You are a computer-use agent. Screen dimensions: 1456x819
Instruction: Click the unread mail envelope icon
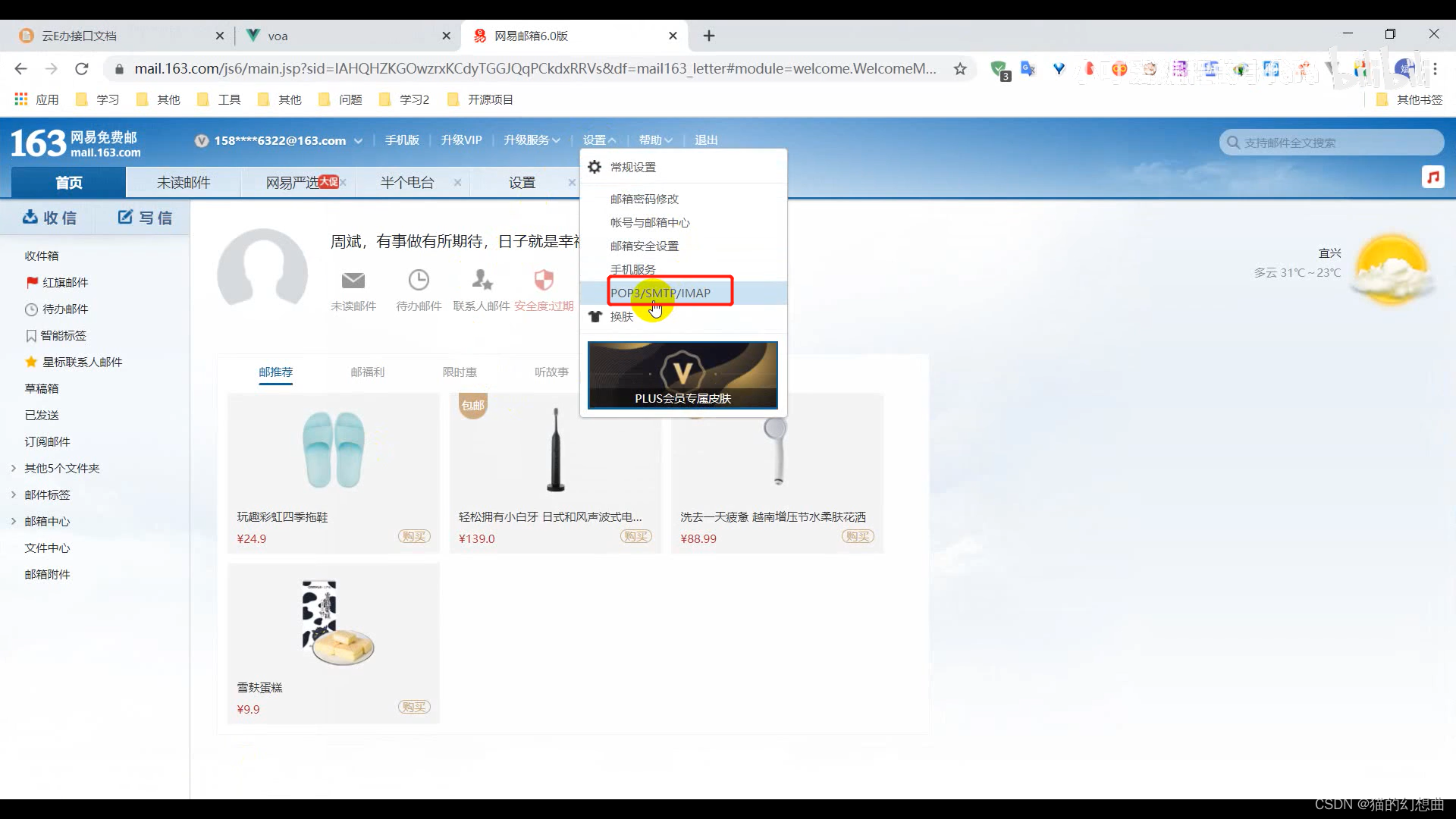[x=353, y=281]
